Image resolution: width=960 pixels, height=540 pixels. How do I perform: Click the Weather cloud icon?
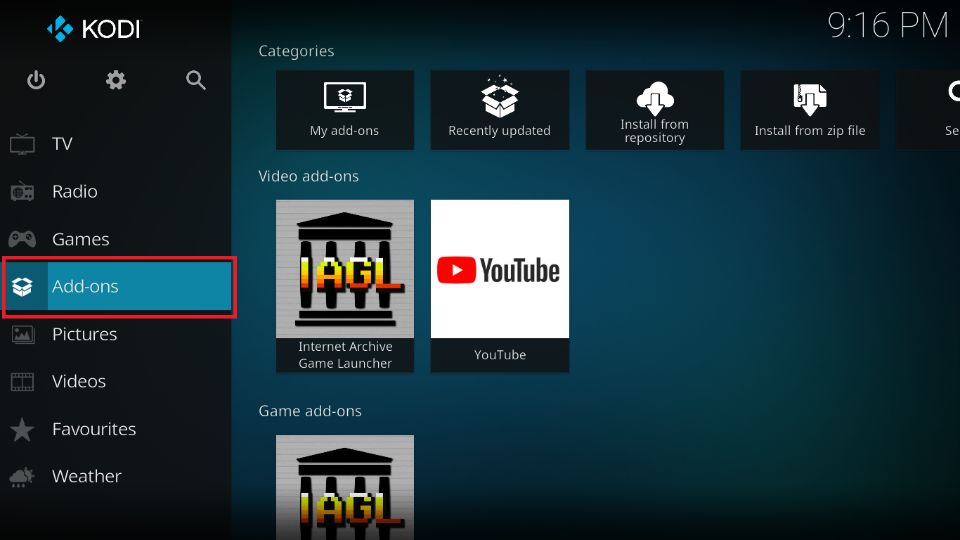tap(23, 476)
